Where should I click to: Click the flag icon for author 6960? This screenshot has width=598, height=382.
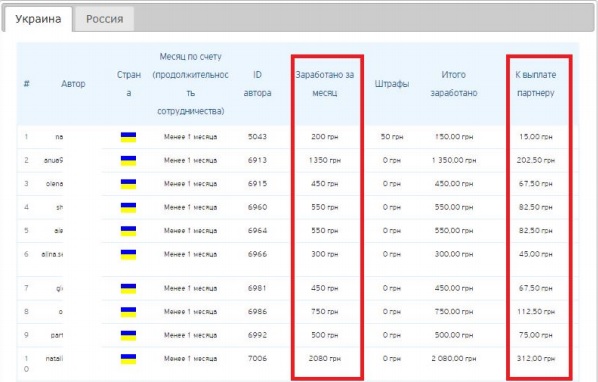click(x=128, y=208)
